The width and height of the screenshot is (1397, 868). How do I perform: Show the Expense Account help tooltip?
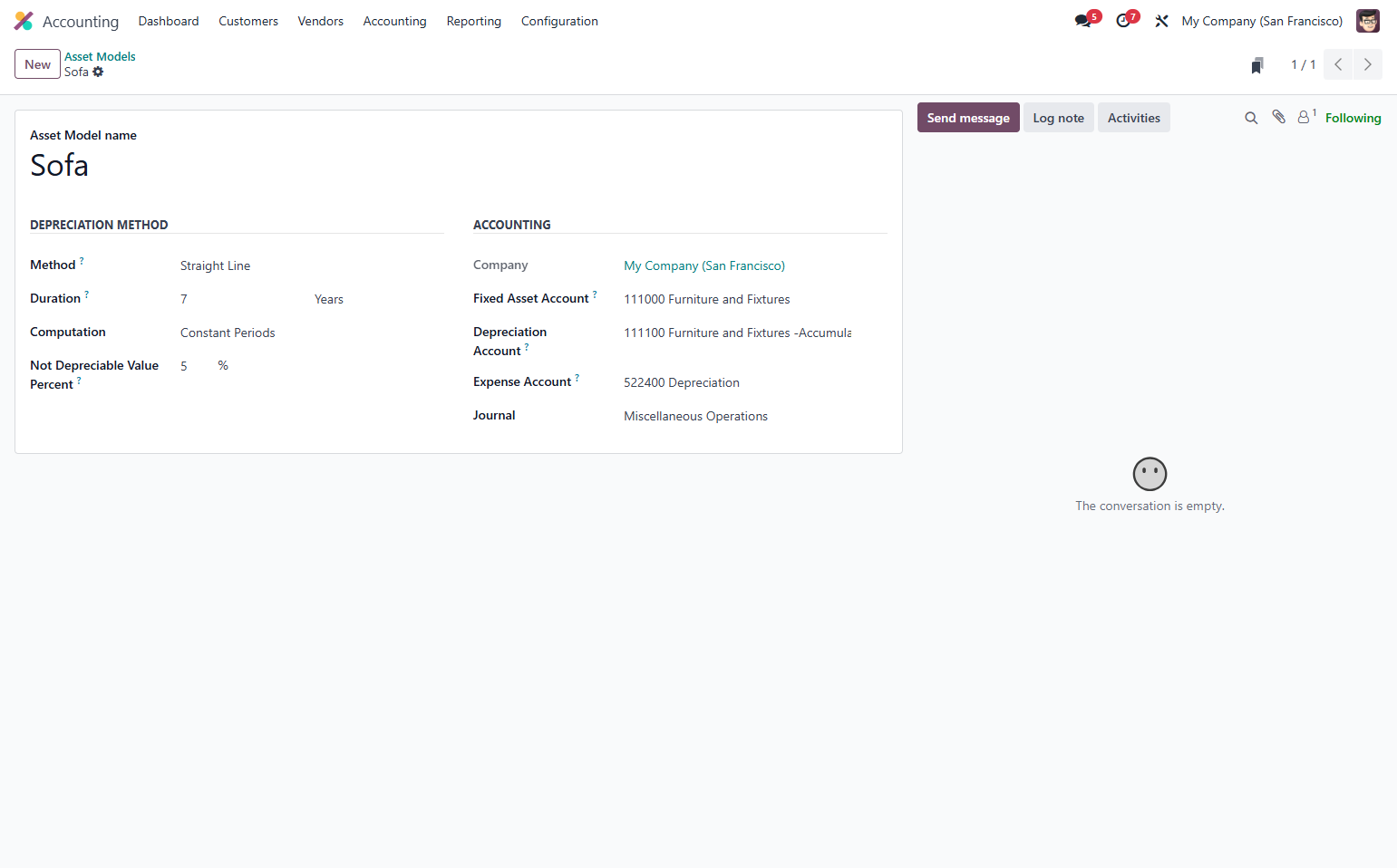(x=577, y=378)
